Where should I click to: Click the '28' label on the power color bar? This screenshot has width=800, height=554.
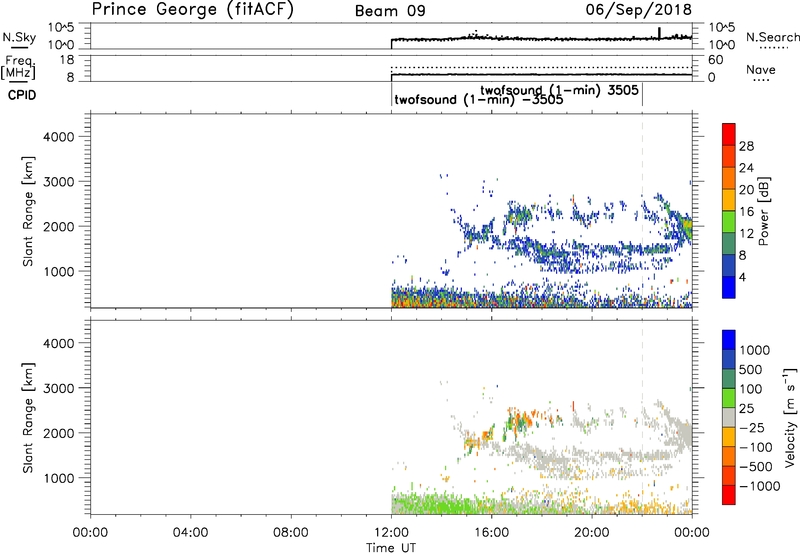point(746,146)
